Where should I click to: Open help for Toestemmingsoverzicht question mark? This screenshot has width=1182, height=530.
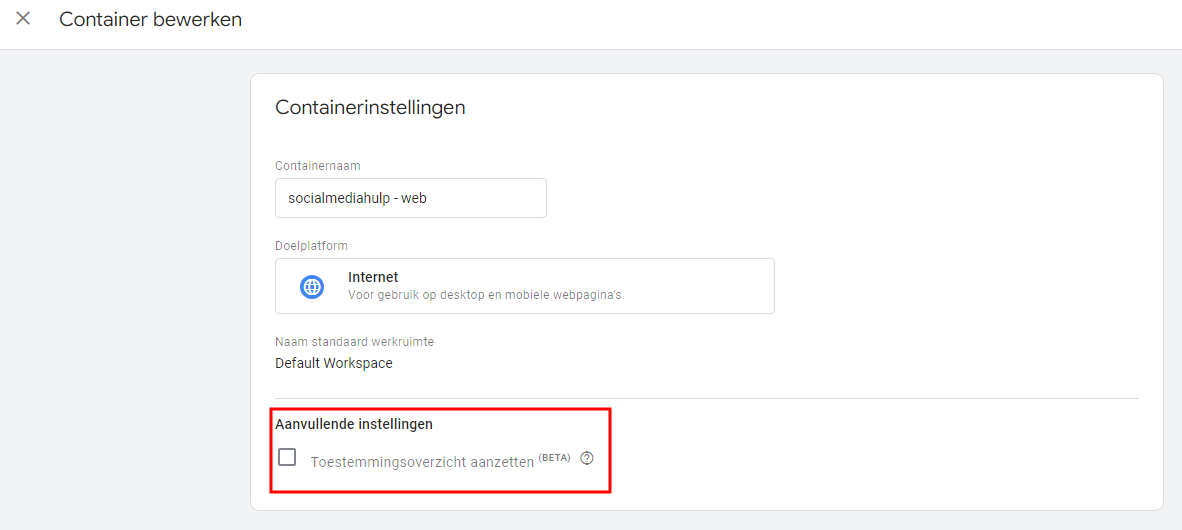pos(587,459)
